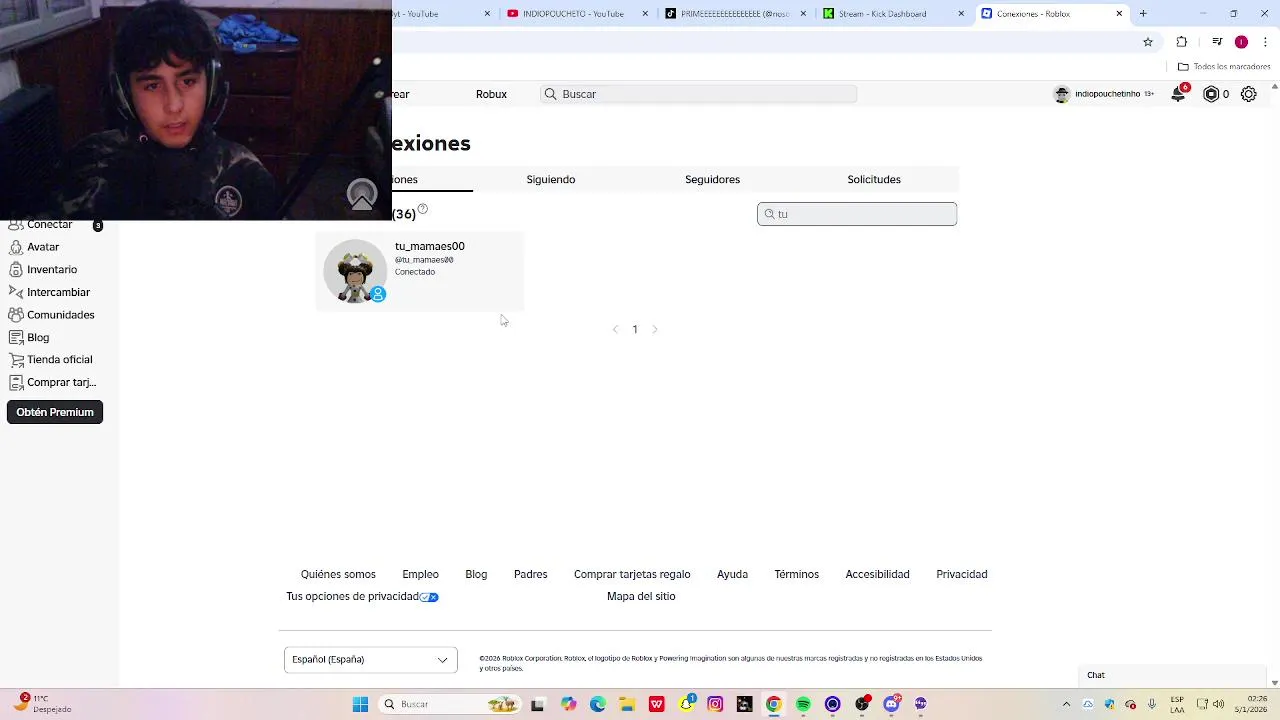
Task: Go to previous page of connections
Action: (x=615, y=329)
